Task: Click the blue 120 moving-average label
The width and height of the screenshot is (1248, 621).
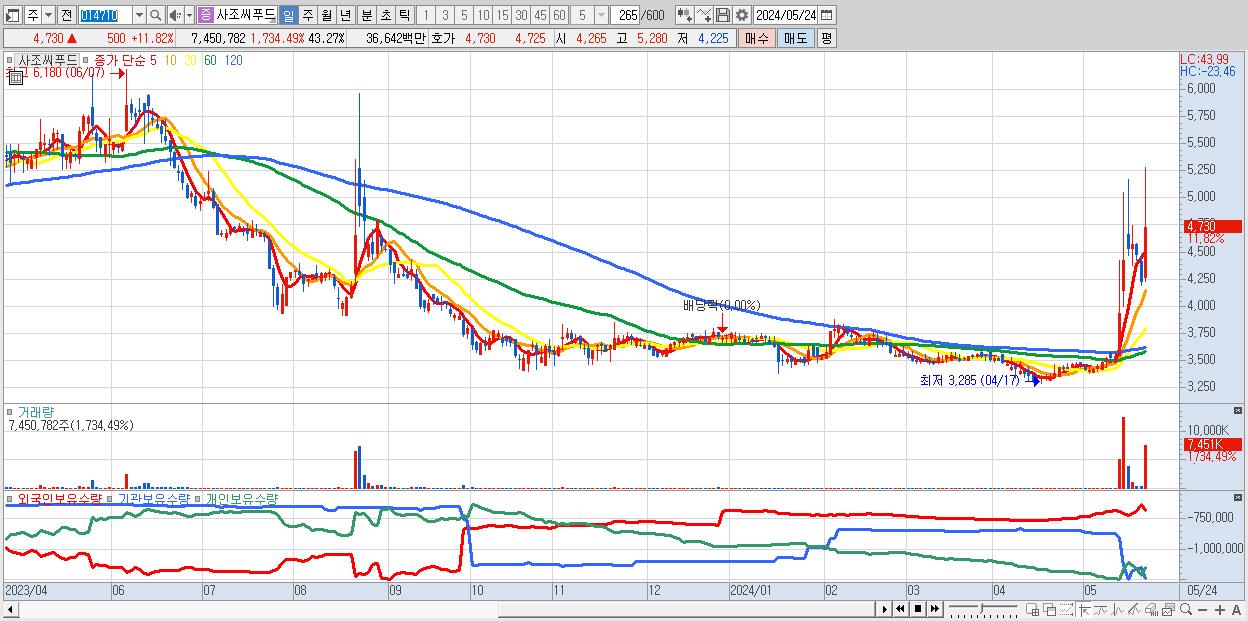Action: point(232,60)
